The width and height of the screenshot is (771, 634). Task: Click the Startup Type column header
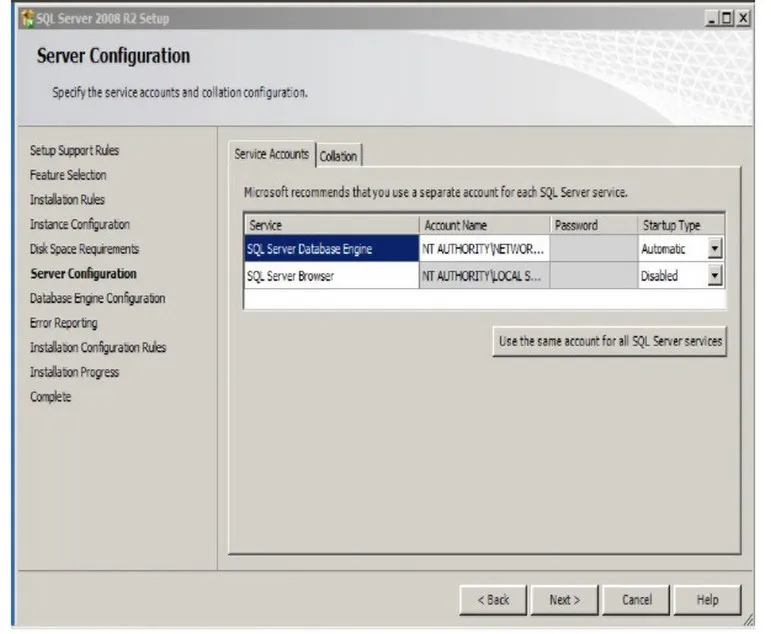pyautogui.click(x=681, y=225)
